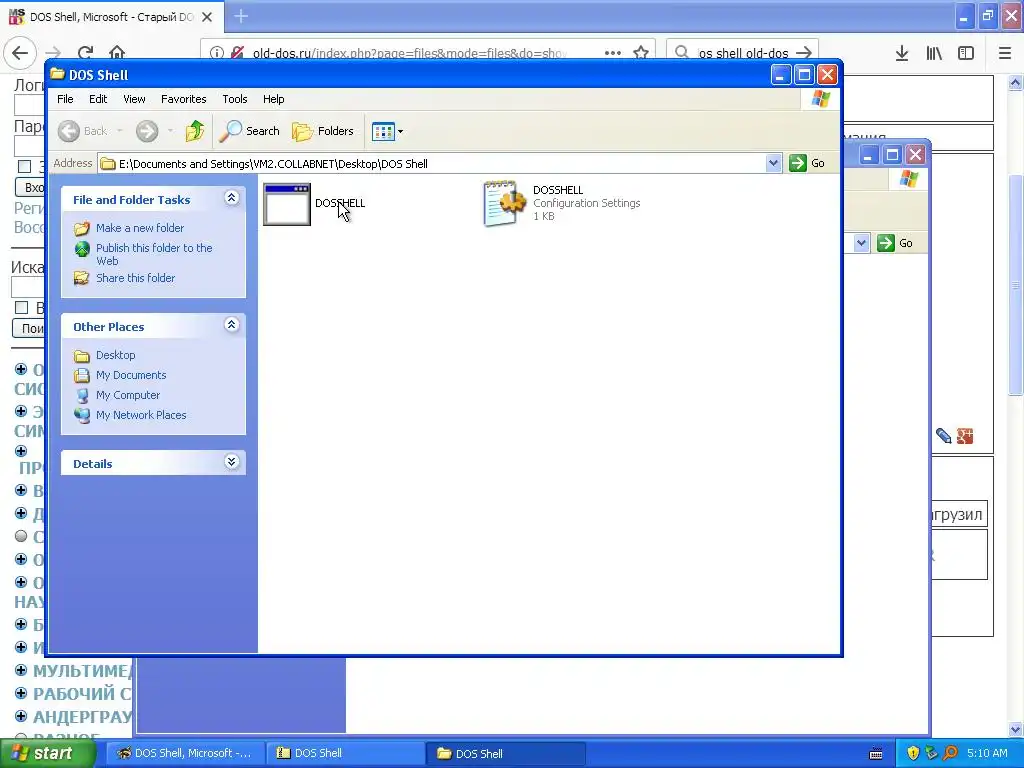Open the File menu
1024x768 pixels.
tap(65, 99)
